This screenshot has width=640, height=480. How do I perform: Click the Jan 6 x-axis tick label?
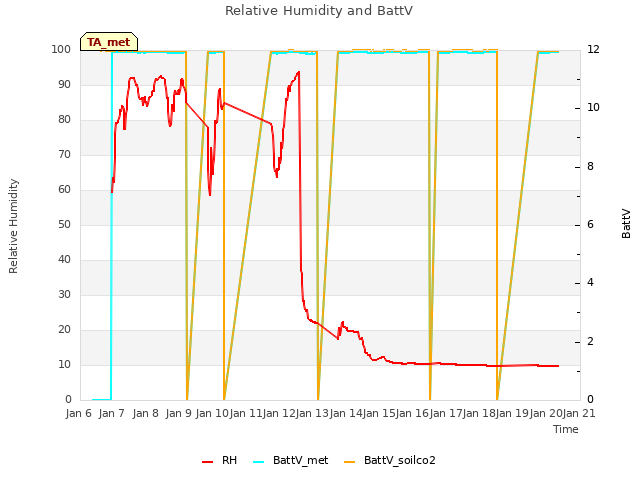pyautogui.click(x=78, y=413)
